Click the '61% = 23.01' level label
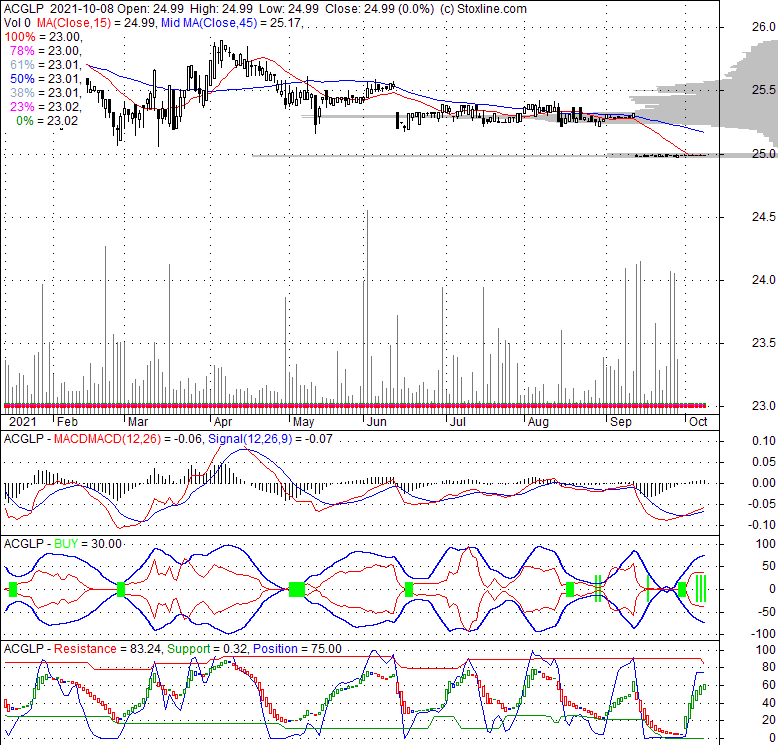Viewport: 780px width, 745px height. [x=45, y=65]
